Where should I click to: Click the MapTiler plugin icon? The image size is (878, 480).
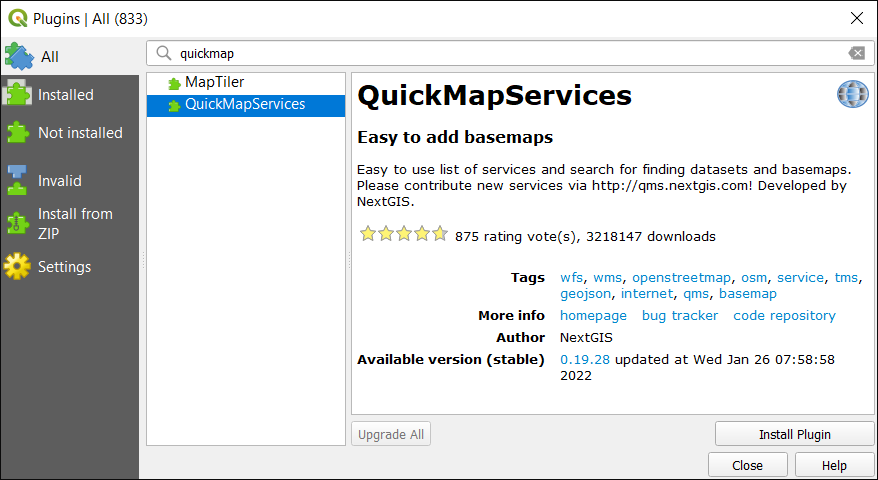point(174,84)
